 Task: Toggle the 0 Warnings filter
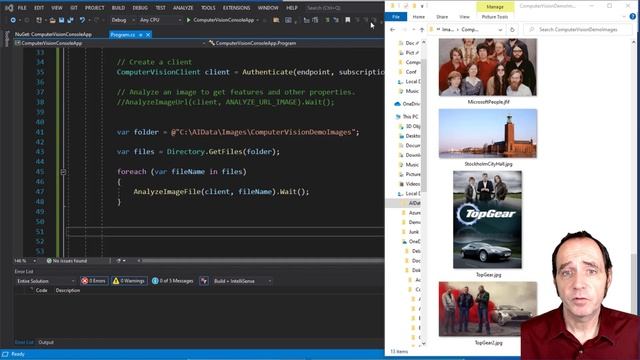click(129, 281)
